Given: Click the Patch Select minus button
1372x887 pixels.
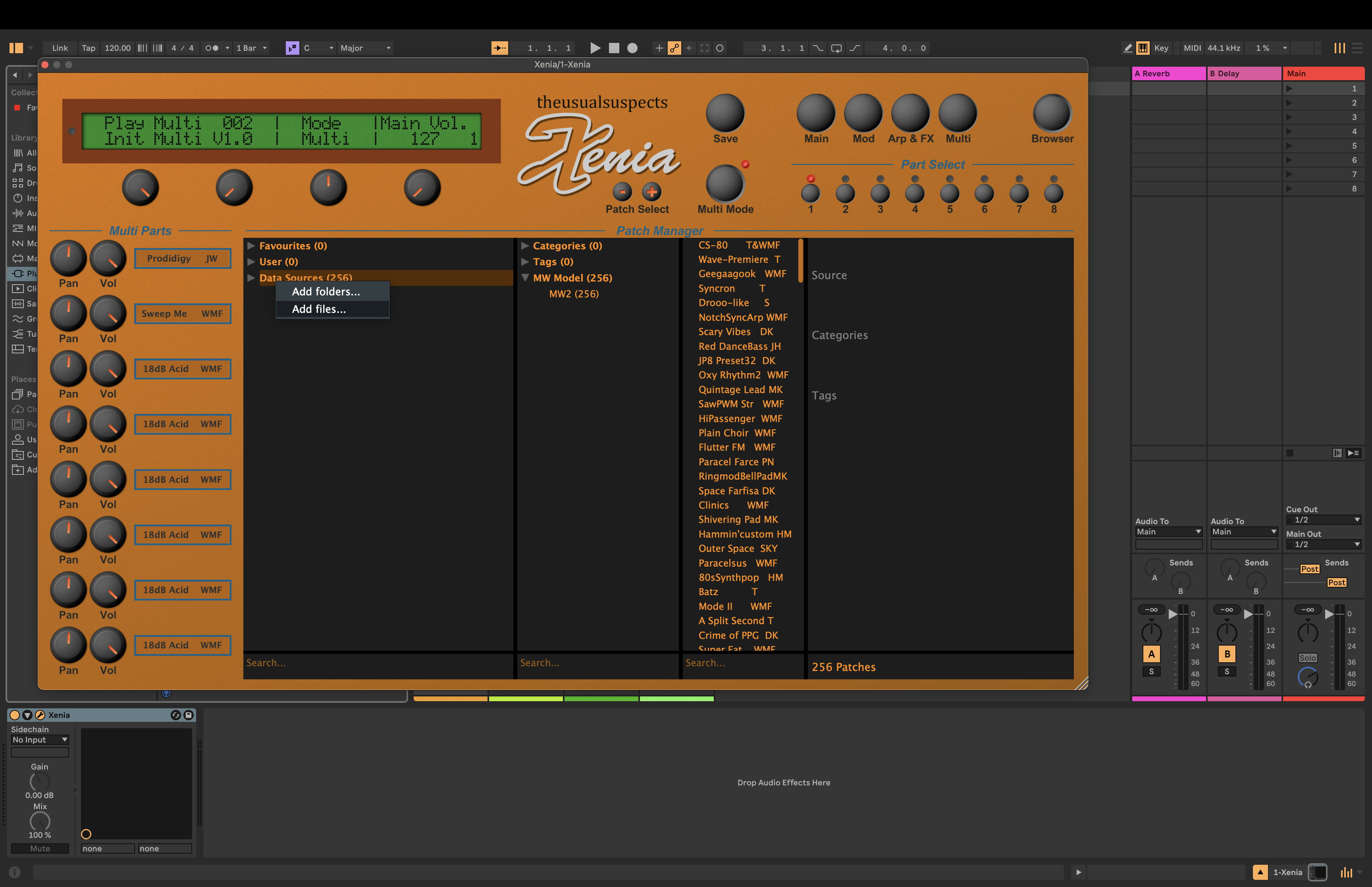Looking at the screenshot, I should click(x=622, y=191).
